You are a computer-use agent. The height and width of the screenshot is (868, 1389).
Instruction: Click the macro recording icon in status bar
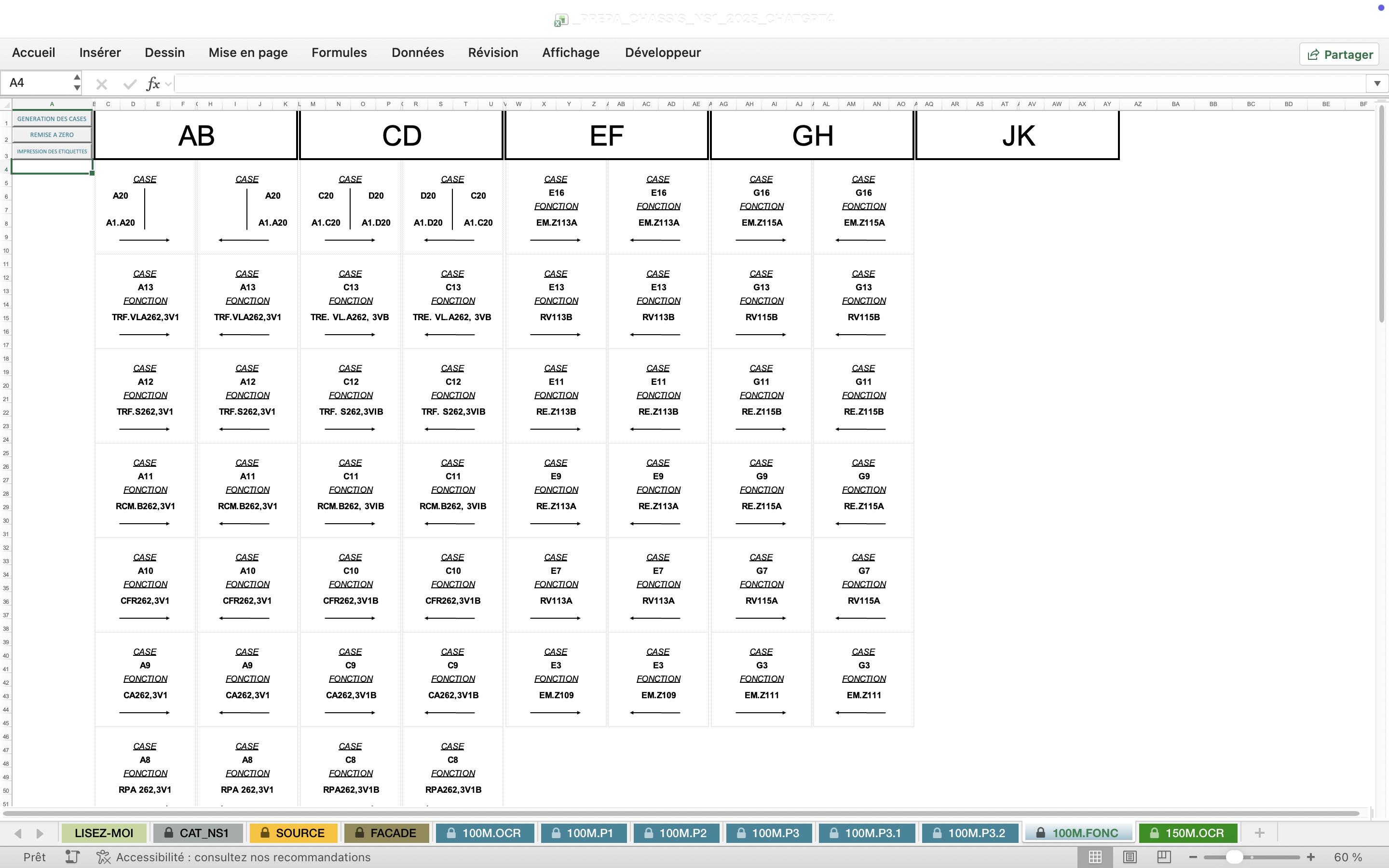click(72, 857)
